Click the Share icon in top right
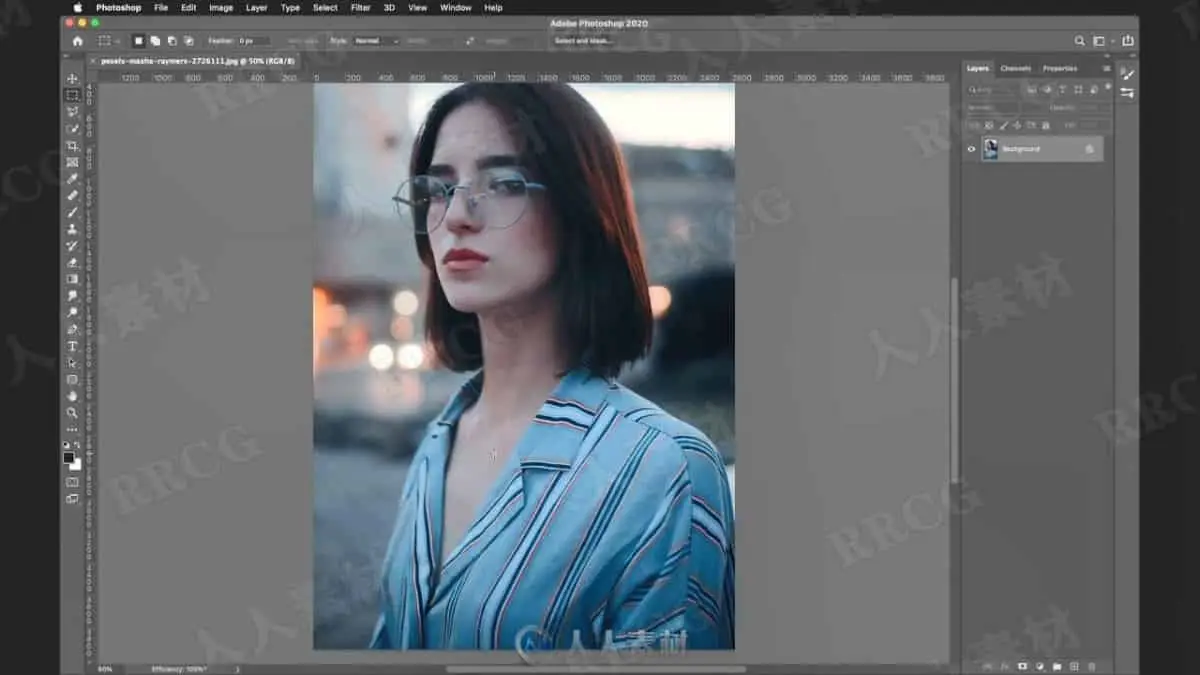Image resolution: width=1200 pixels, height=675 pixels. [1128, 41]
